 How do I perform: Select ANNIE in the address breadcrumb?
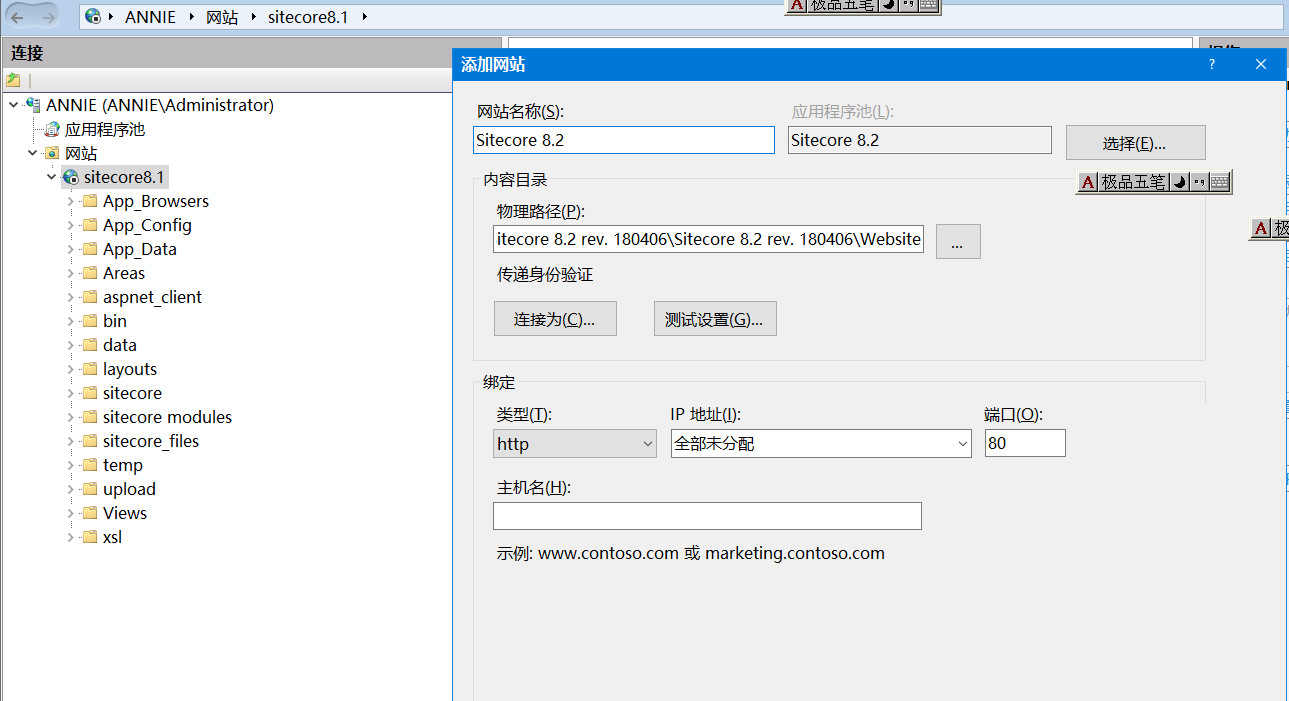tap(151, 17)
